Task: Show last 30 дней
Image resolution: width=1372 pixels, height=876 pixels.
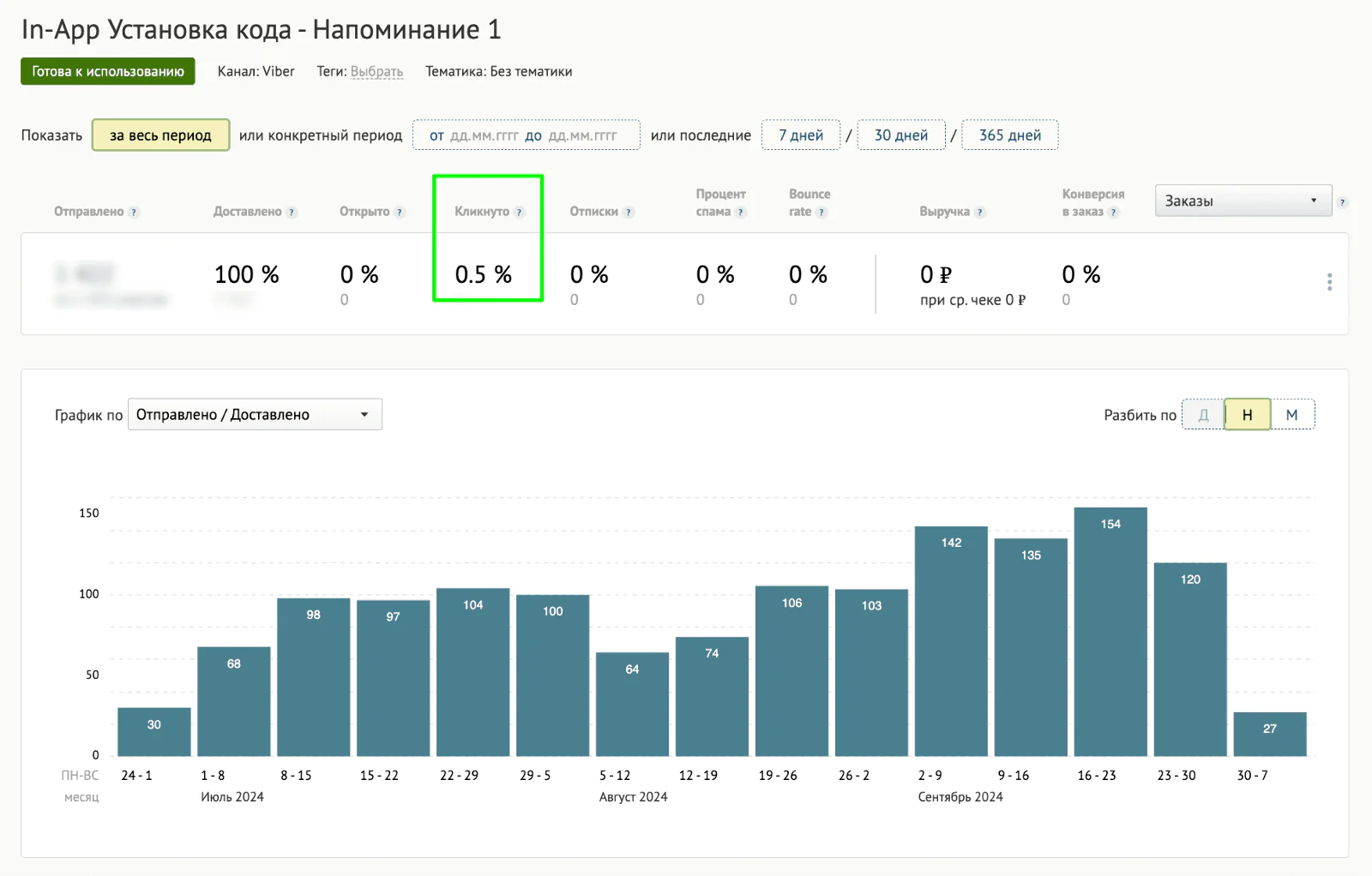Action: click(901, 135)
